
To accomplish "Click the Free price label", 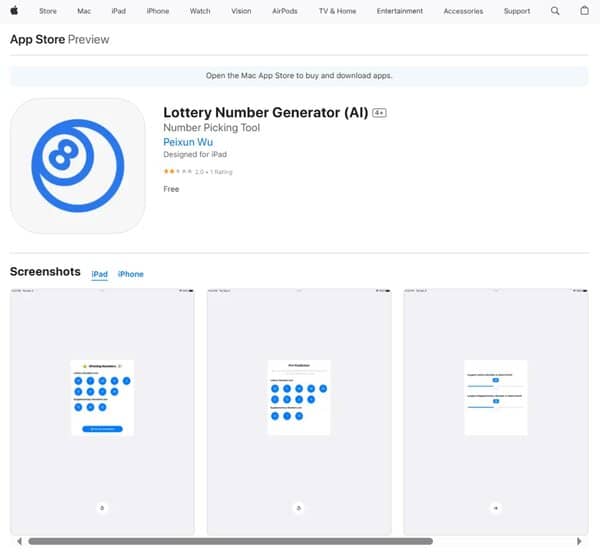I will [171, 189].
